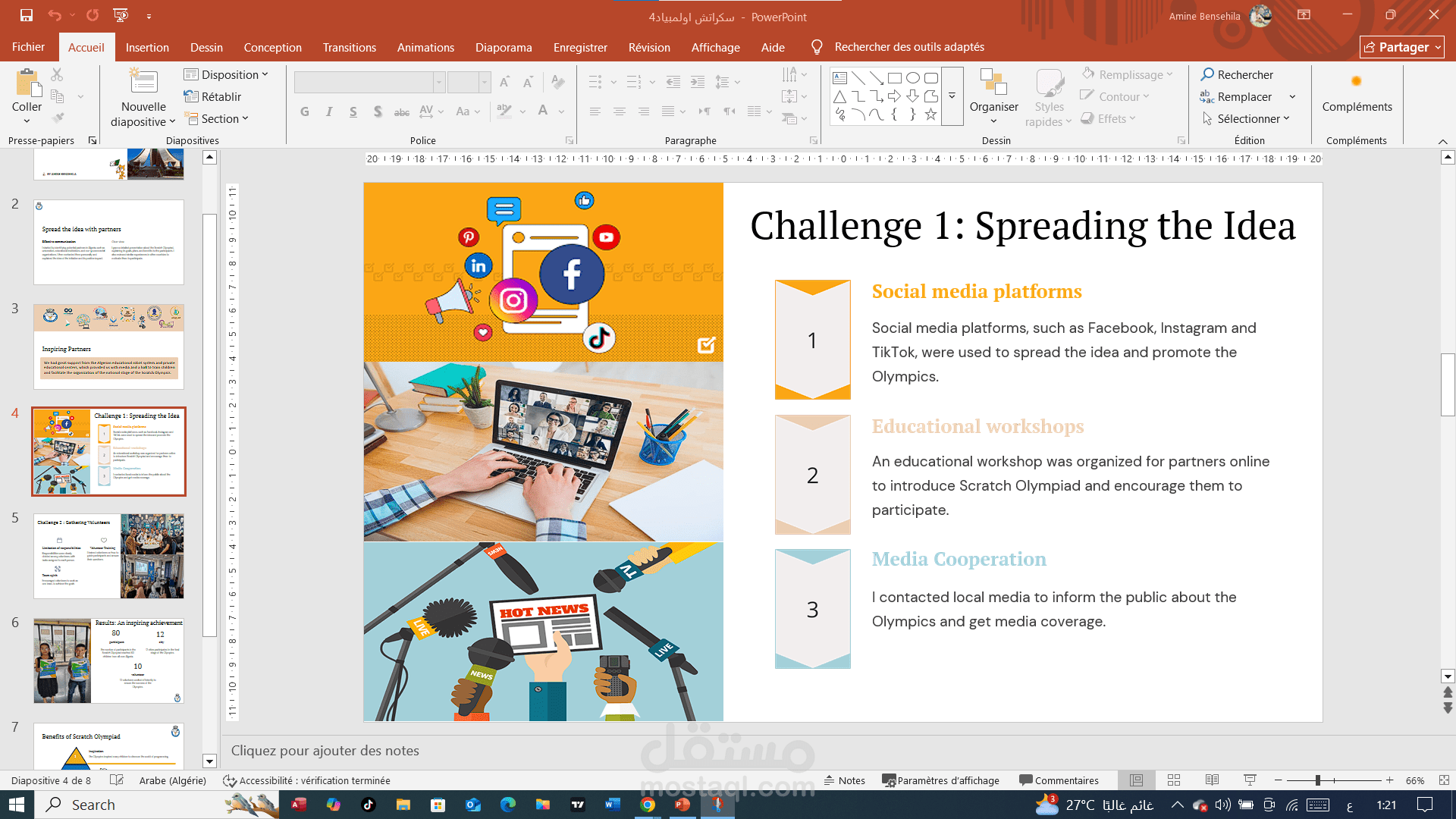The image size is (1456, 819).
Task: Undo the last action
Action: click(x=55, y=15)
